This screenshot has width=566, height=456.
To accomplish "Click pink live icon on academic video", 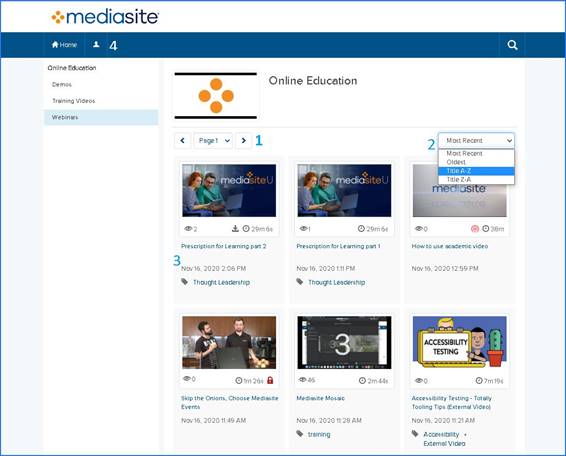I will pos(475,229).
